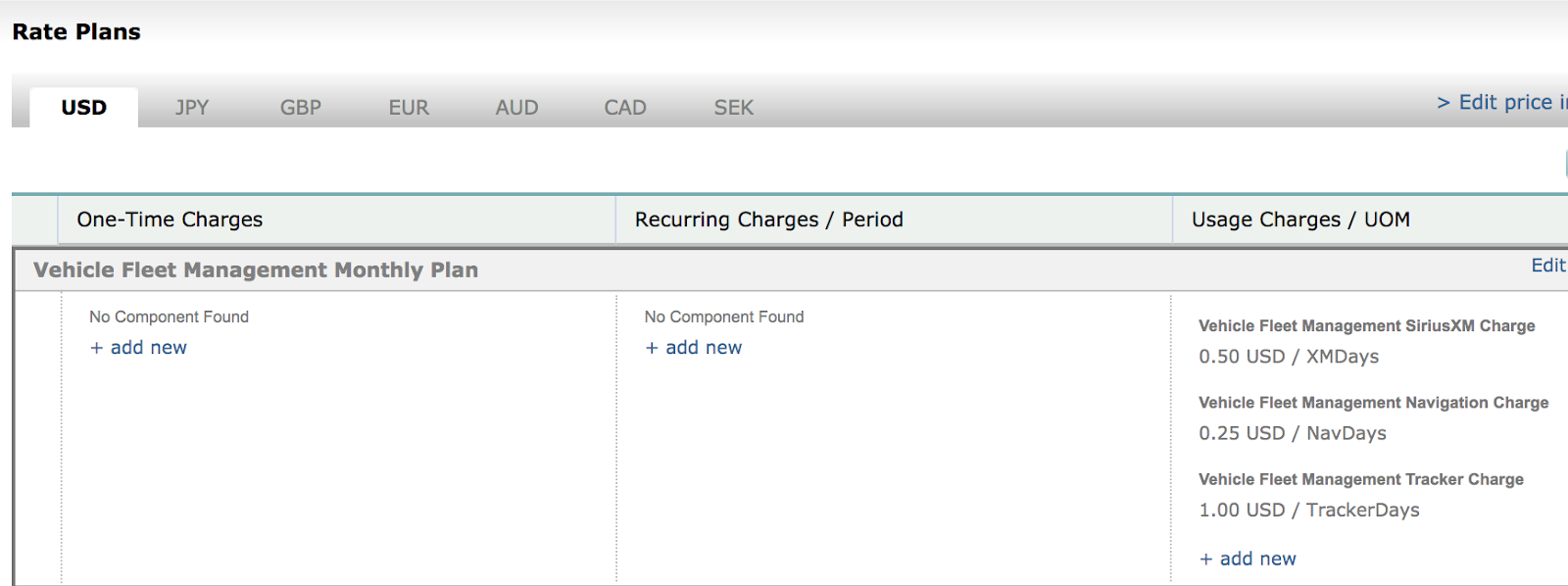Click the 1.00 USD / TrackerDays price

point(1308,510)
